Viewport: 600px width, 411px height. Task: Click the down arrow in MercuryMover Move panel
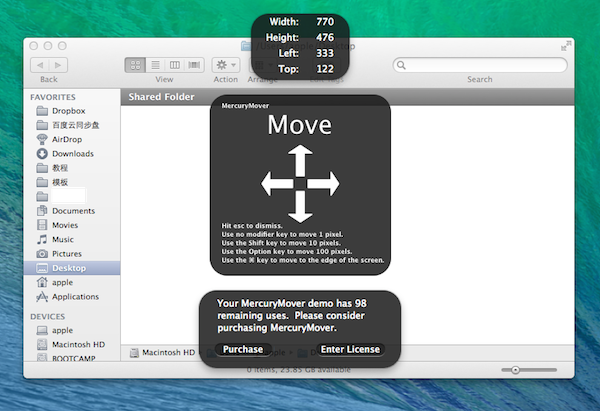(x=300, y=207)
